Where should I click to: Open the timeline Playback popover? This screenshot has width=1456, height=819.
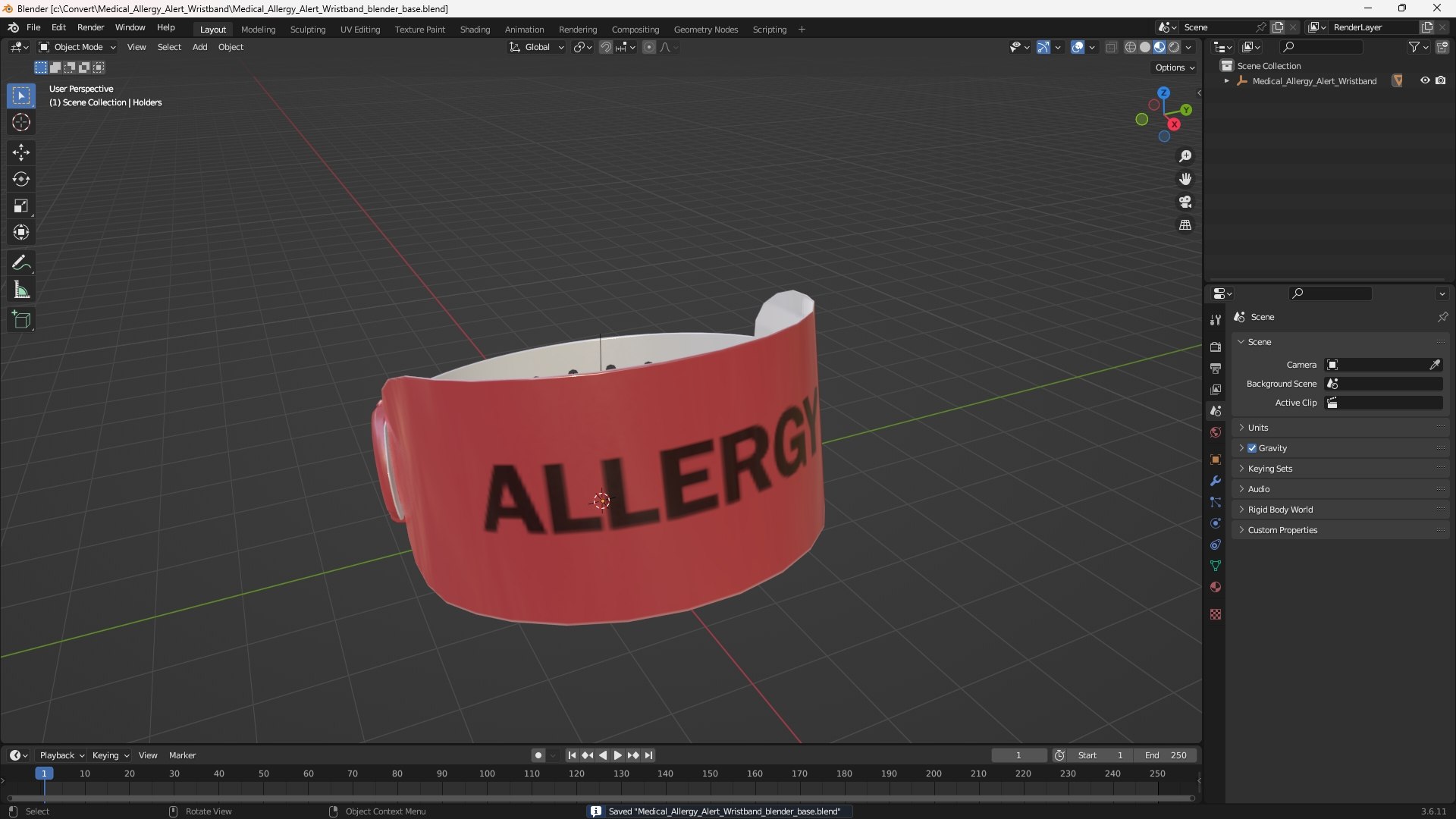(x=61, y=755)
